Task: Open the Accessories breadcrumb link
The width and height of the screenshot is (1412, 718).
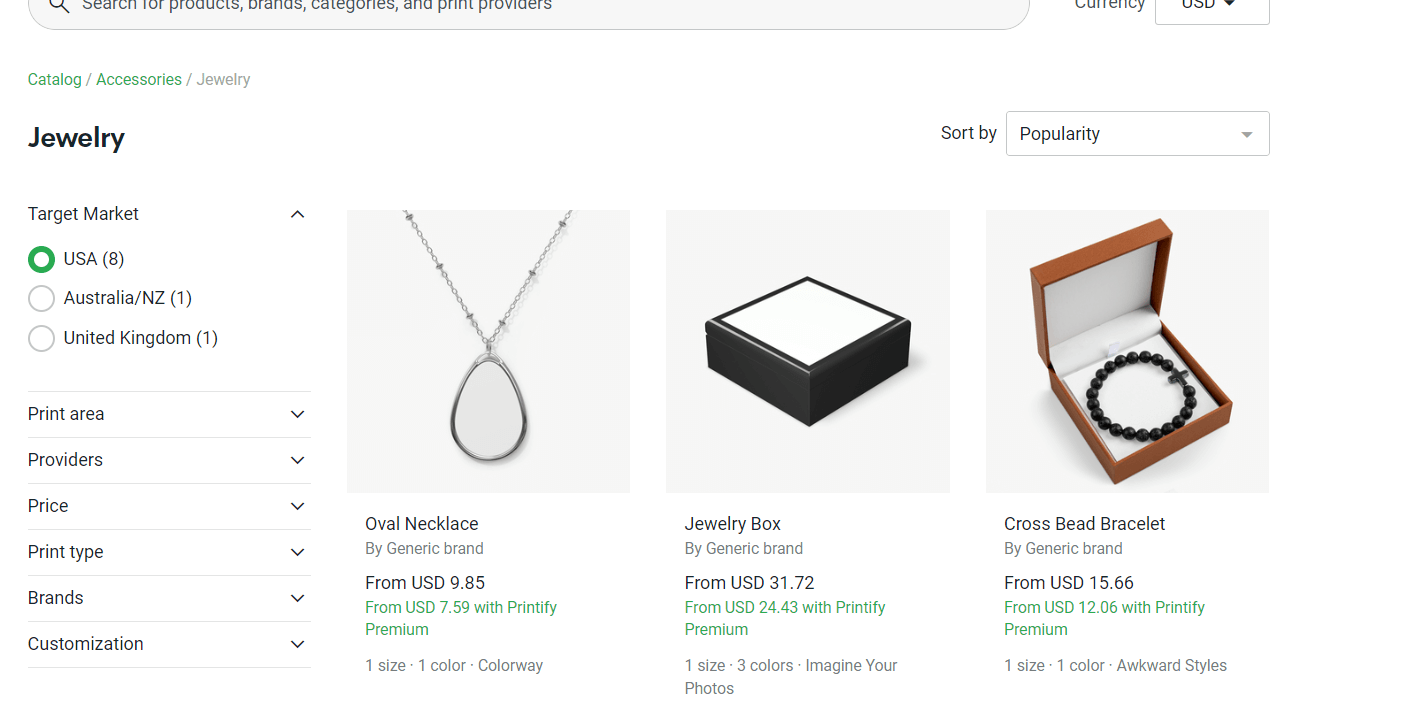Action: 138,79
